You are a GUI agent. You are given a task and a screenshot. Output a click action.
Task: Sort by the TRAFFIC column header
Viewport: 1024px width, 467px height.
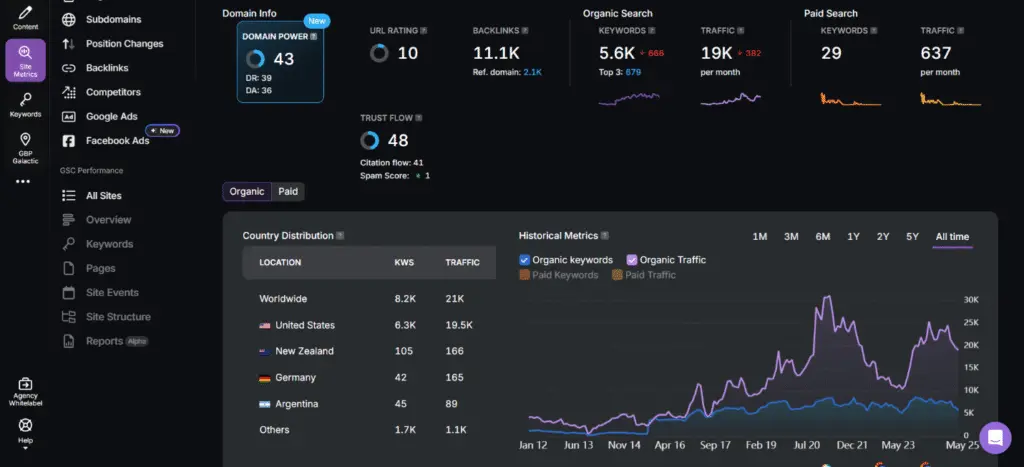[462, 263]
